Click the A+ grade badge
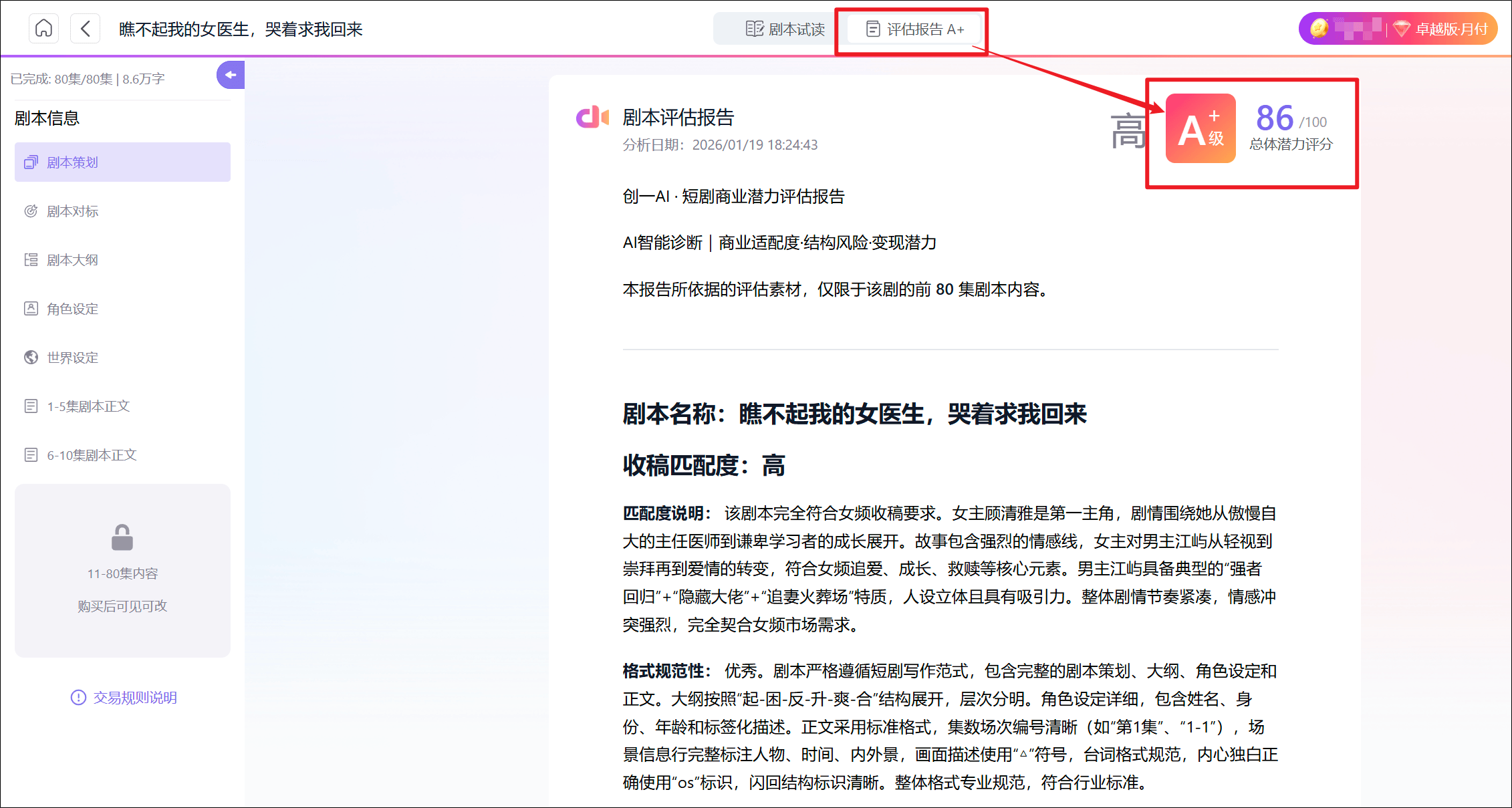The image size is (1512, 808). (x=1200, y=128)
